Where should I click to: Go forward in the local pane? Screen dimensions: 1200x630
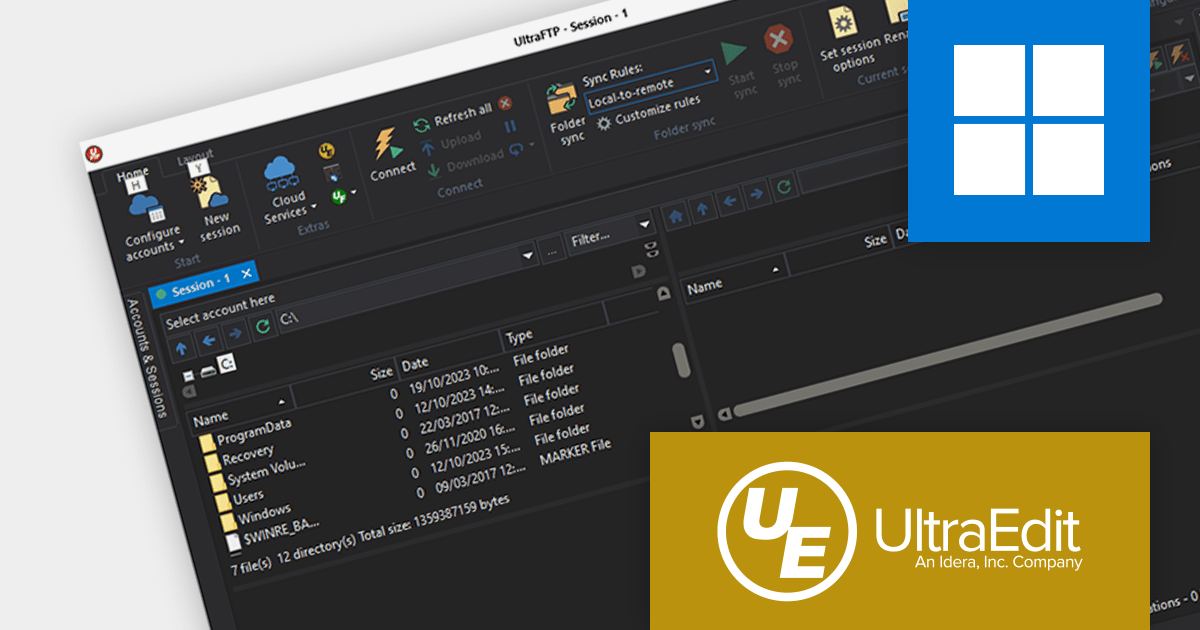pos(235,333)
